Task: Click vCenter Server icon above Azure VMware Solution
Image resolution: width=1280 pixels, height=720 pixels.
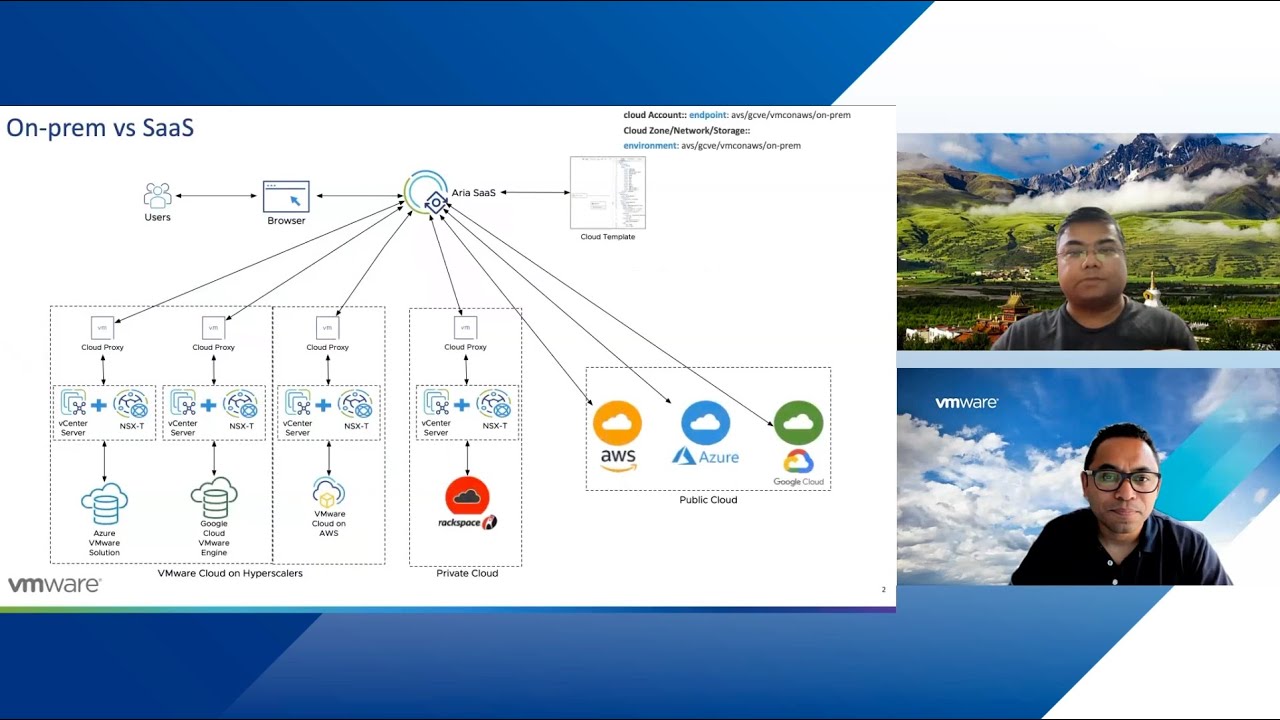Action: (x=74, y=403)
